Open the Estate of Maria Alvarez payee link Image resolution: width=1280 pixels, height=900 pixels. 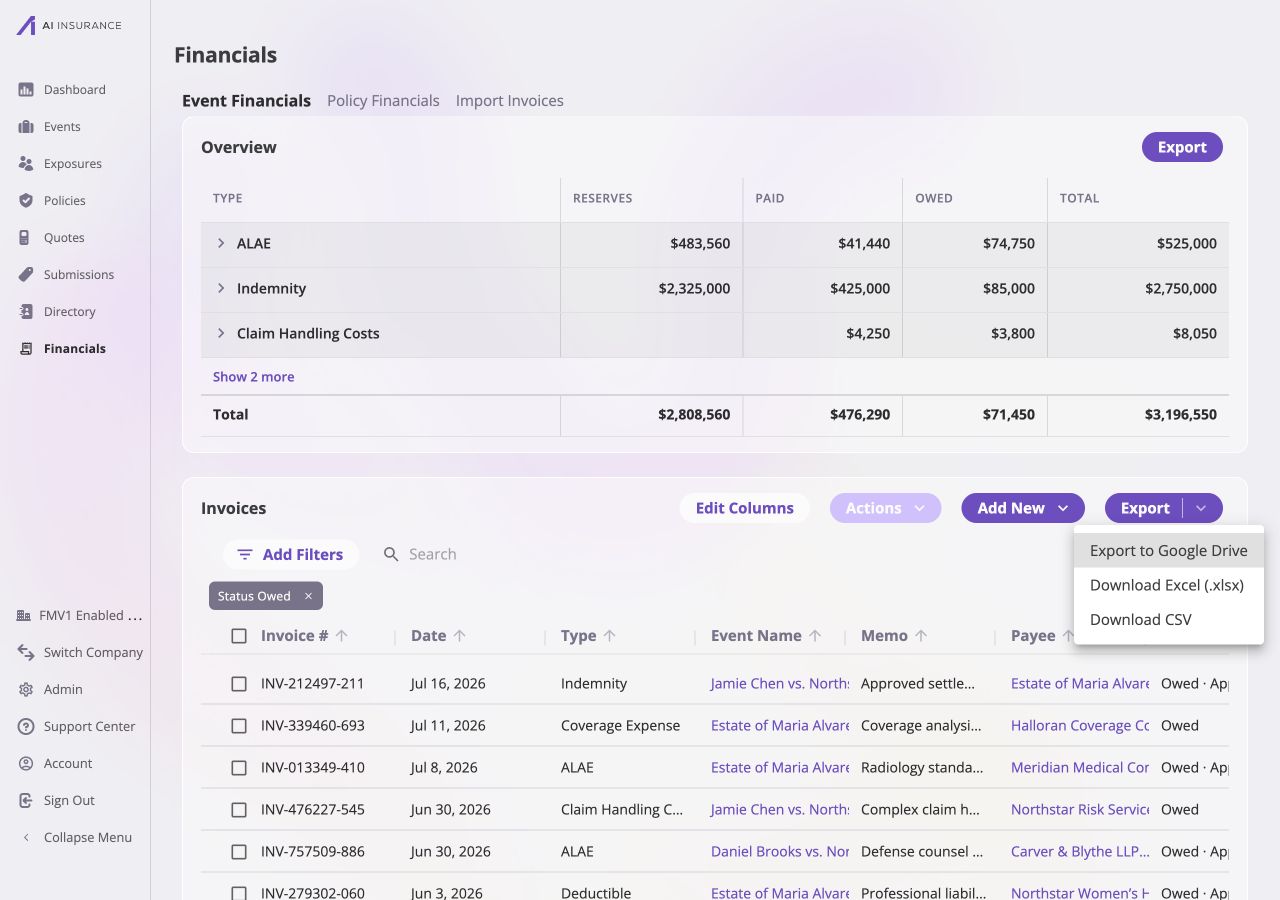click(x=1080, y=684)
